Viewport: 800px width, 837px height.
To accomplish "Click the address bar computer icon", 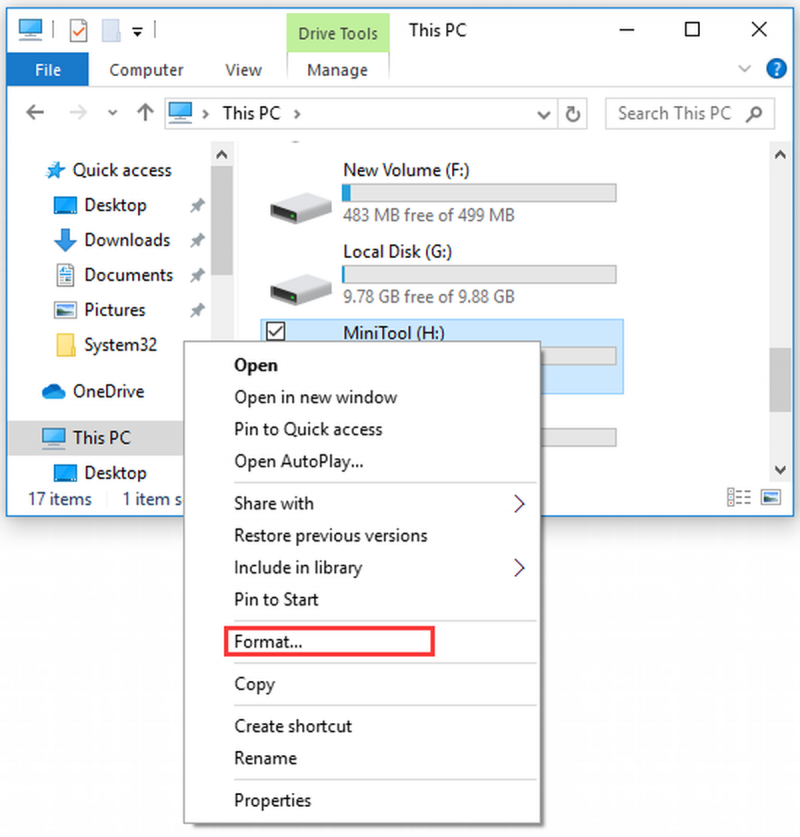I will point(180,113).
